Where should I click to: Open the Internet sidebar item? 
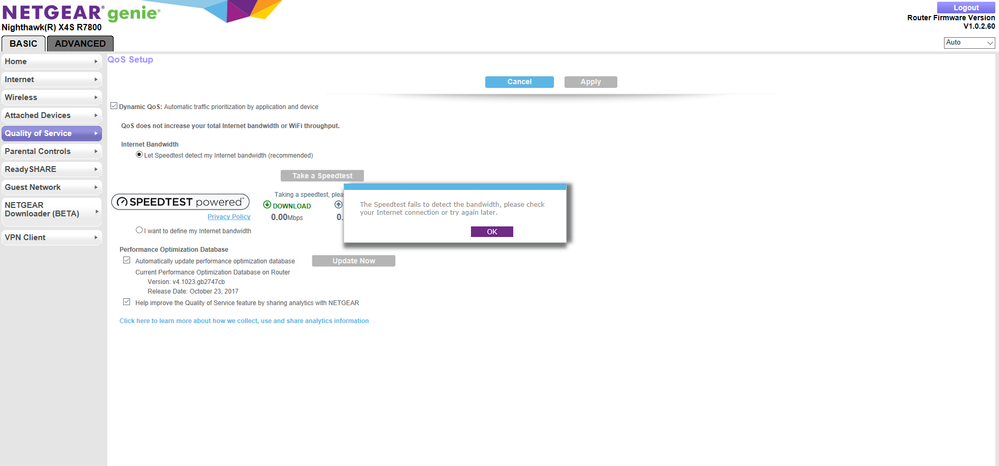tap(51, 80)
